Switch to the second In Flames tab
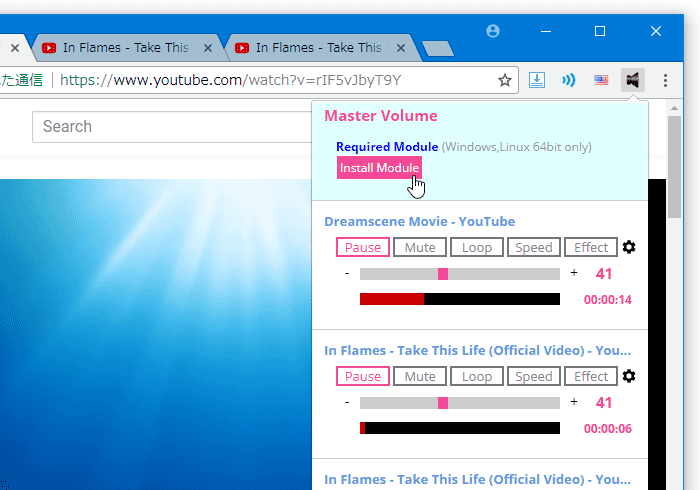 click(x=319, y=48)
